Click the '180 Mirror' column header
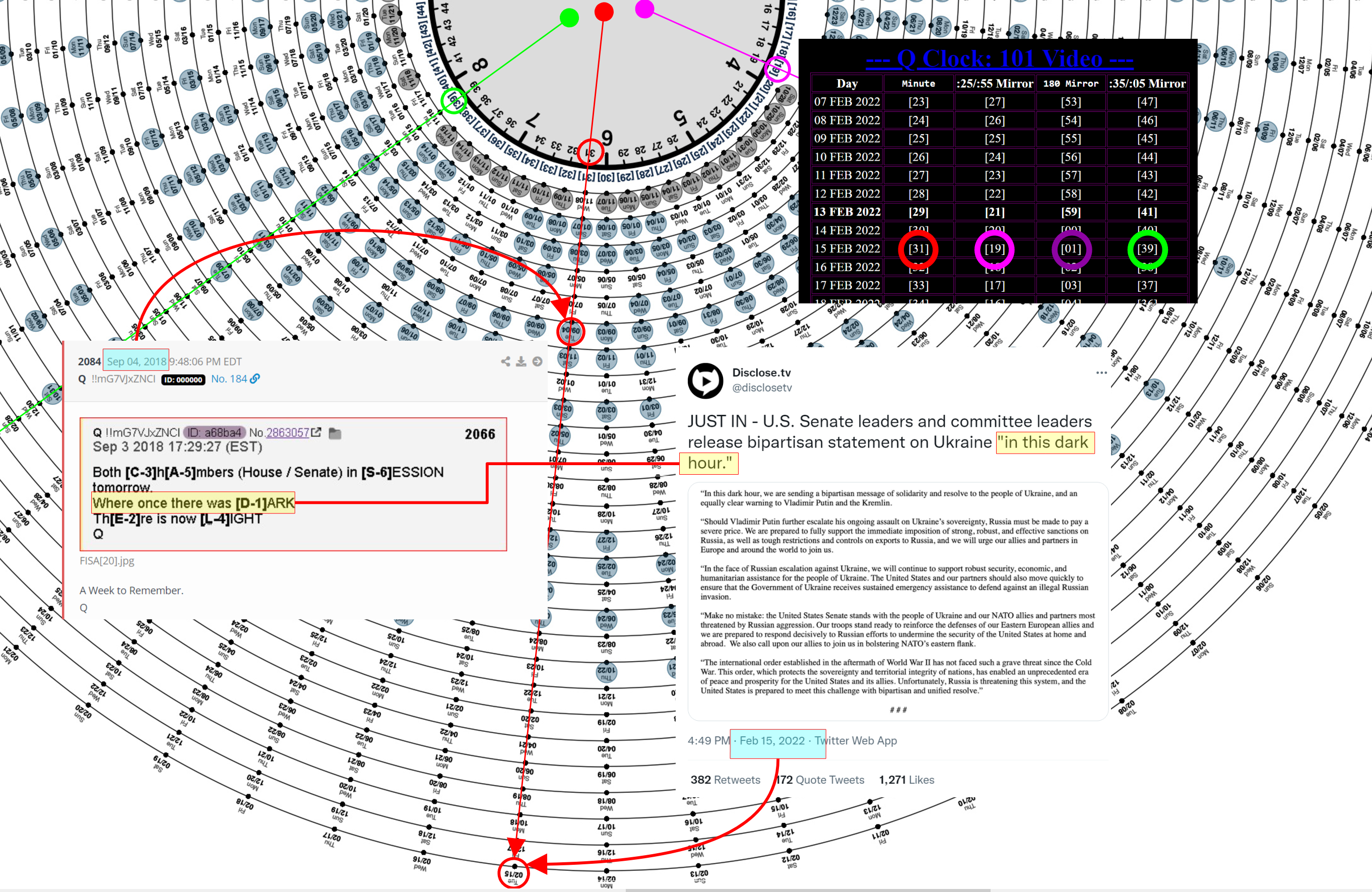Viewport: 1372px width, 892px height. click(x=1071, y=84)
